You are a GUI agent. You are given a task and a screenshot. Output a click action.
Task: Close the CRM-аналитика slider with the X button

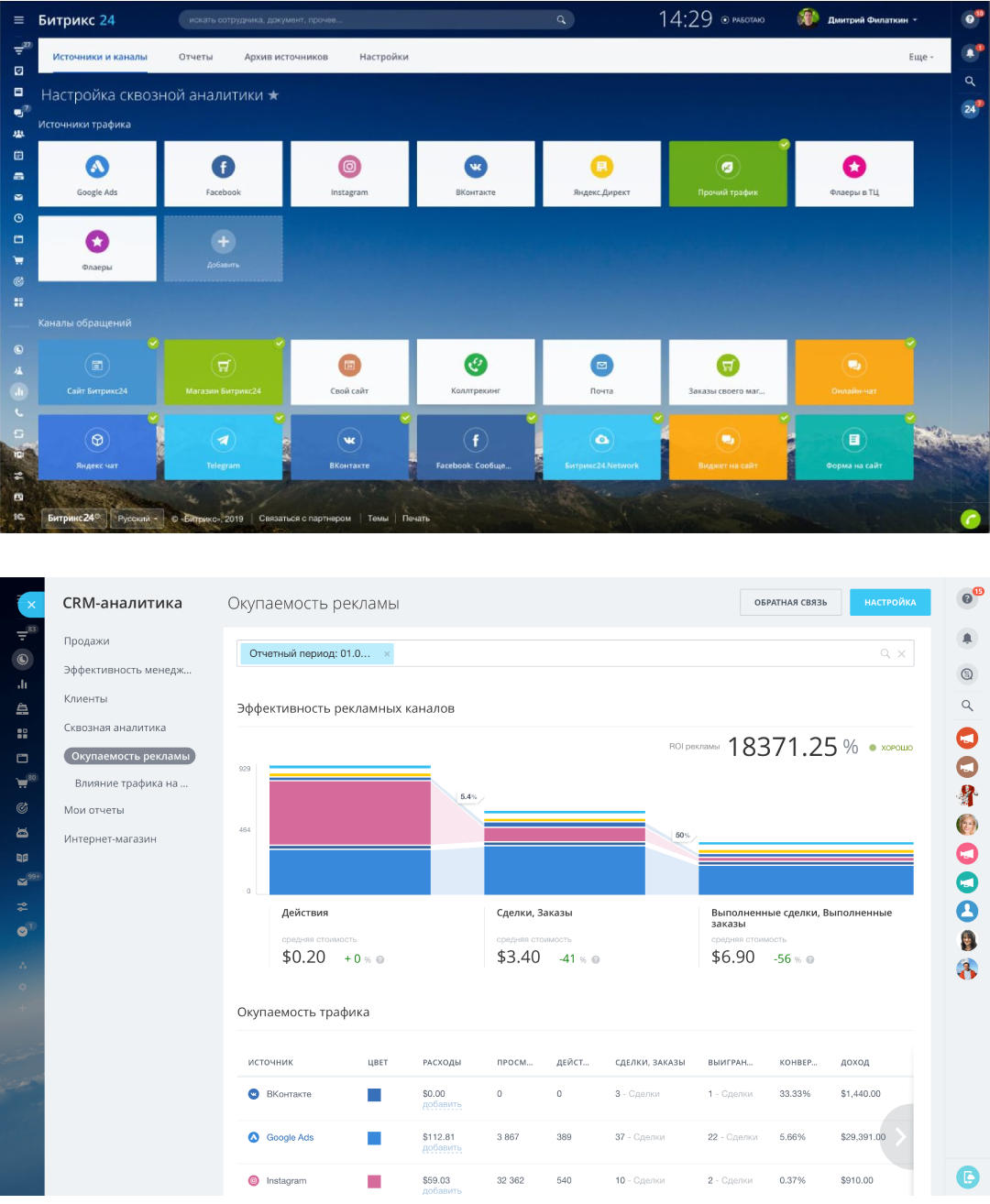[x=31, y=605]
